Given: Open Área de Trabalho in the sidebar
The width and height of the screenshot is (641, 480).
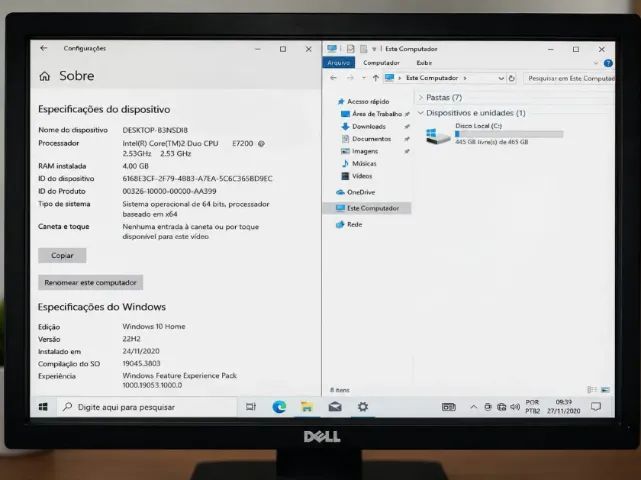Looking at the screenshot, I should 377,114.
